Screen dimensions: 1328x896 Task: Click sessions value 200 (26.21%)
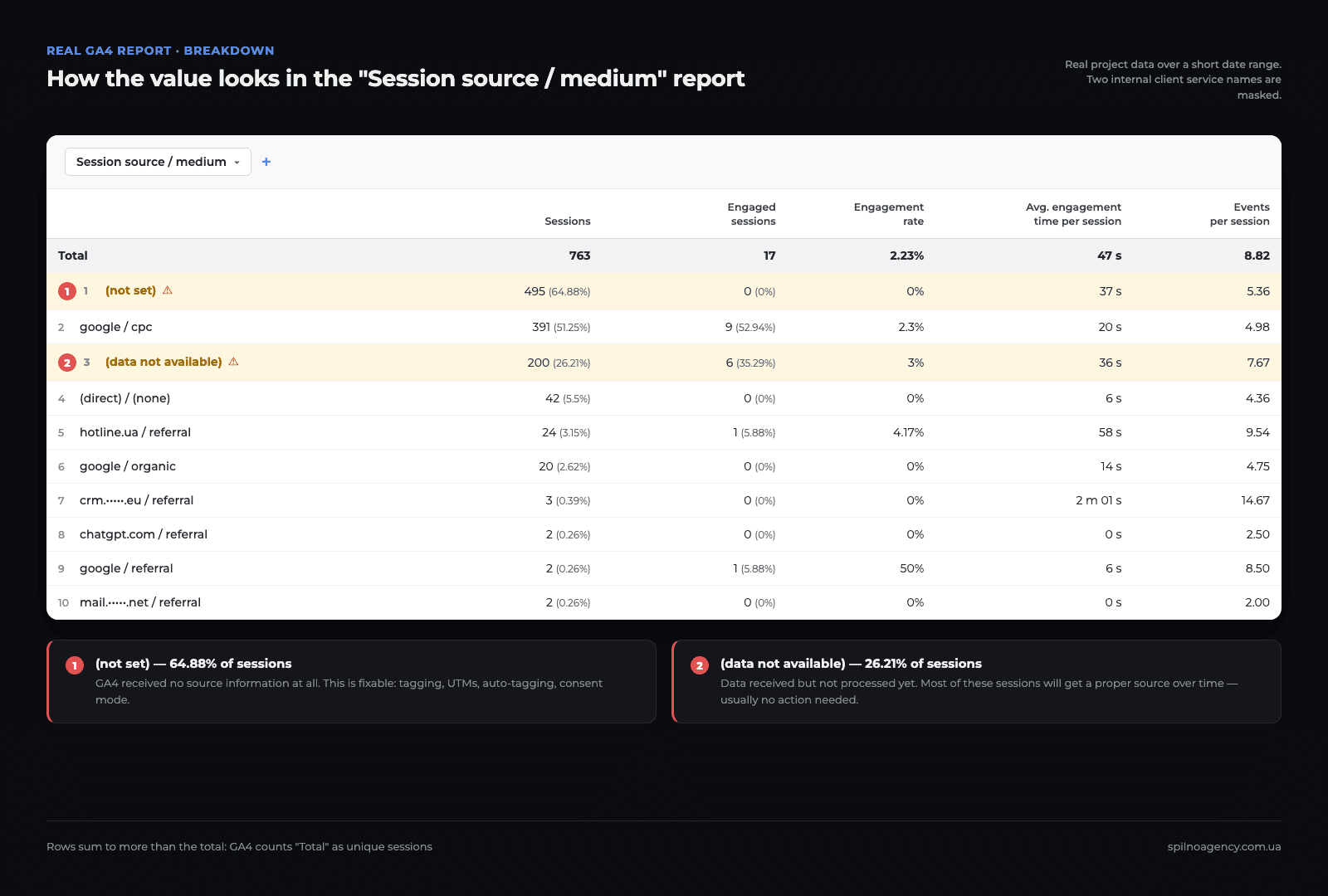pos(559,363)
